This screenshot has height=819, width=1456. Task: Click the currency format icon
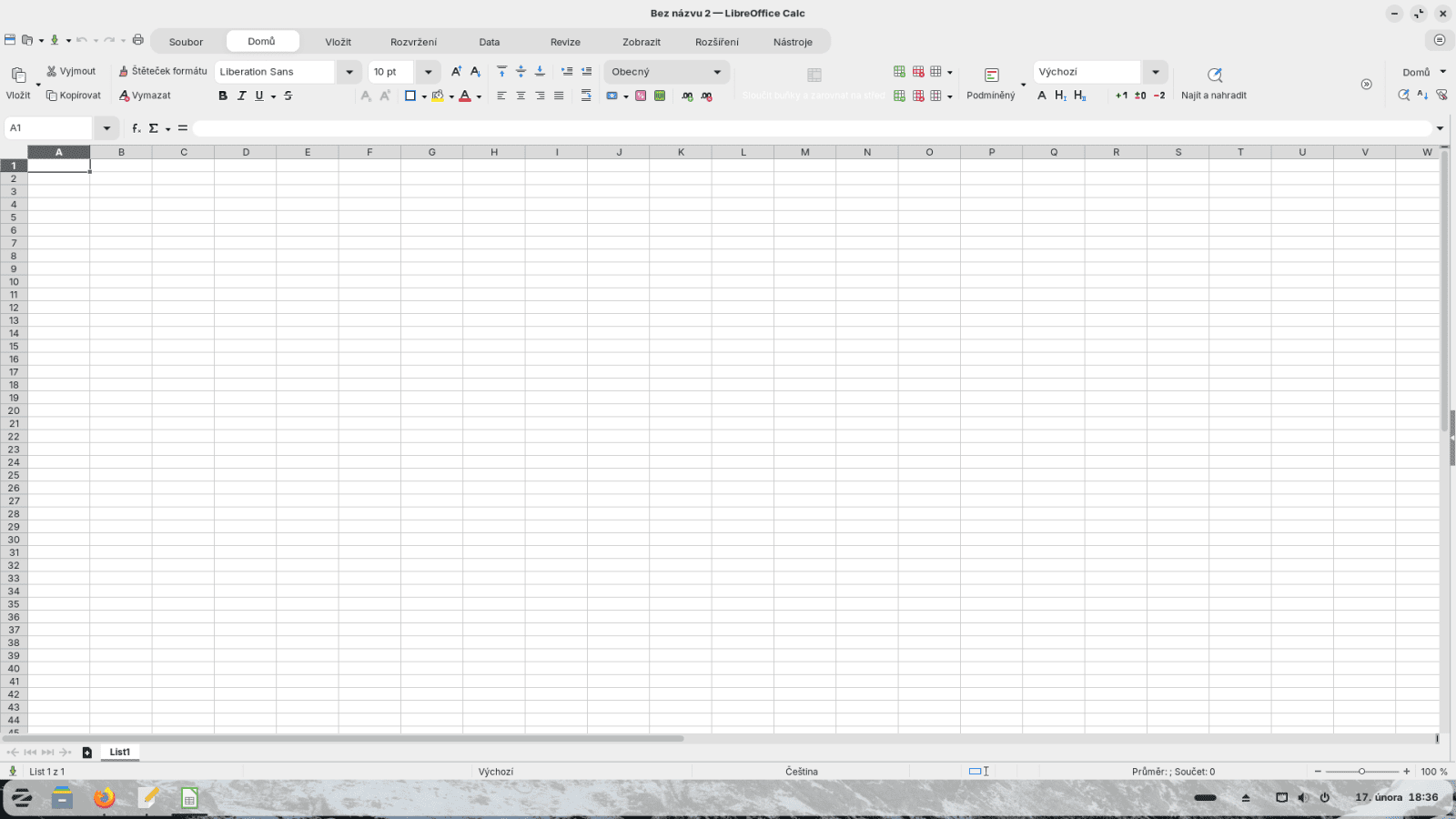pos(612,96)
